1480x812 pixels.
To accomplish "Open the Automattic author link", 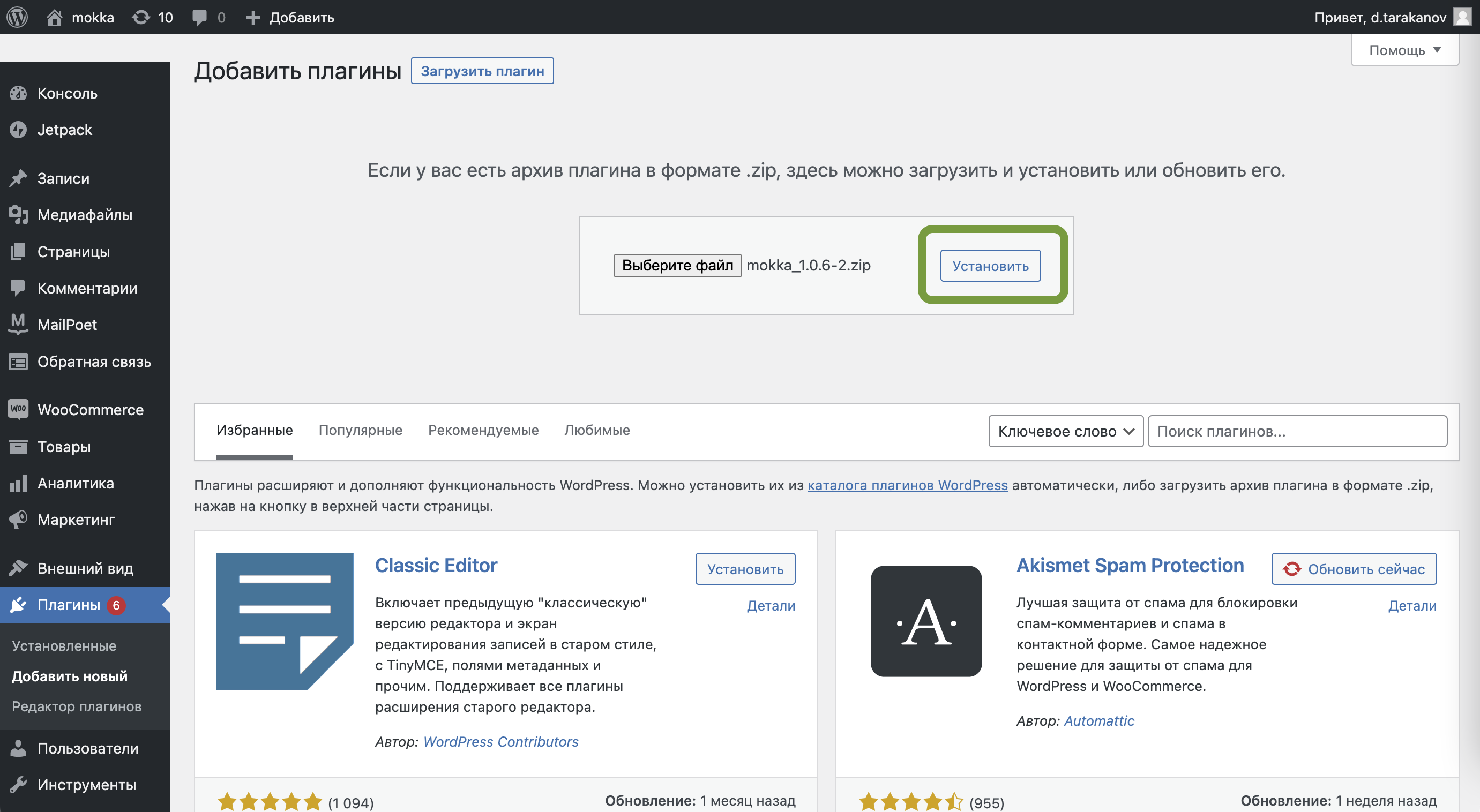I will (x=1099, y=721).
